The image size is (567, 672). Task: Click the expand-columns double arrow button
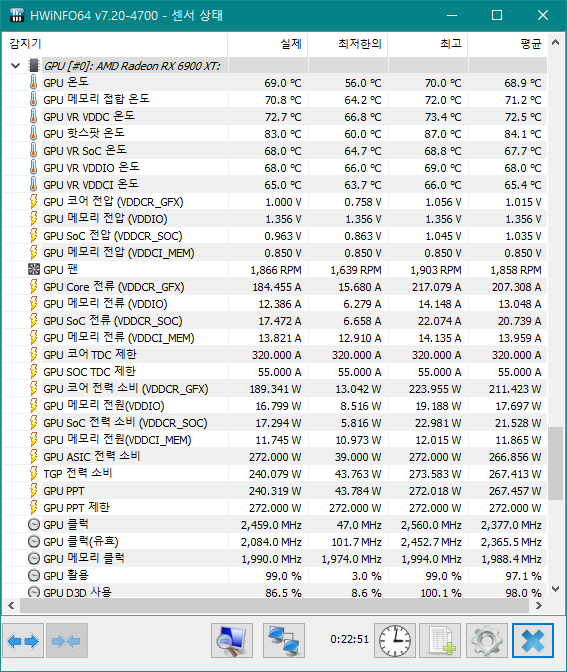click(23, 641)
